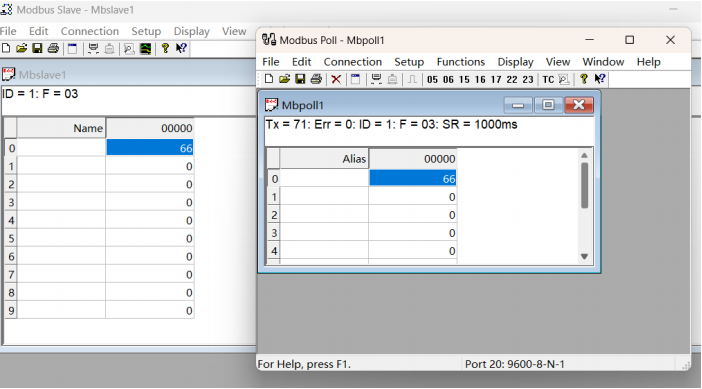
Task: Click function 17 toolbar button
Action: [496, 80]
